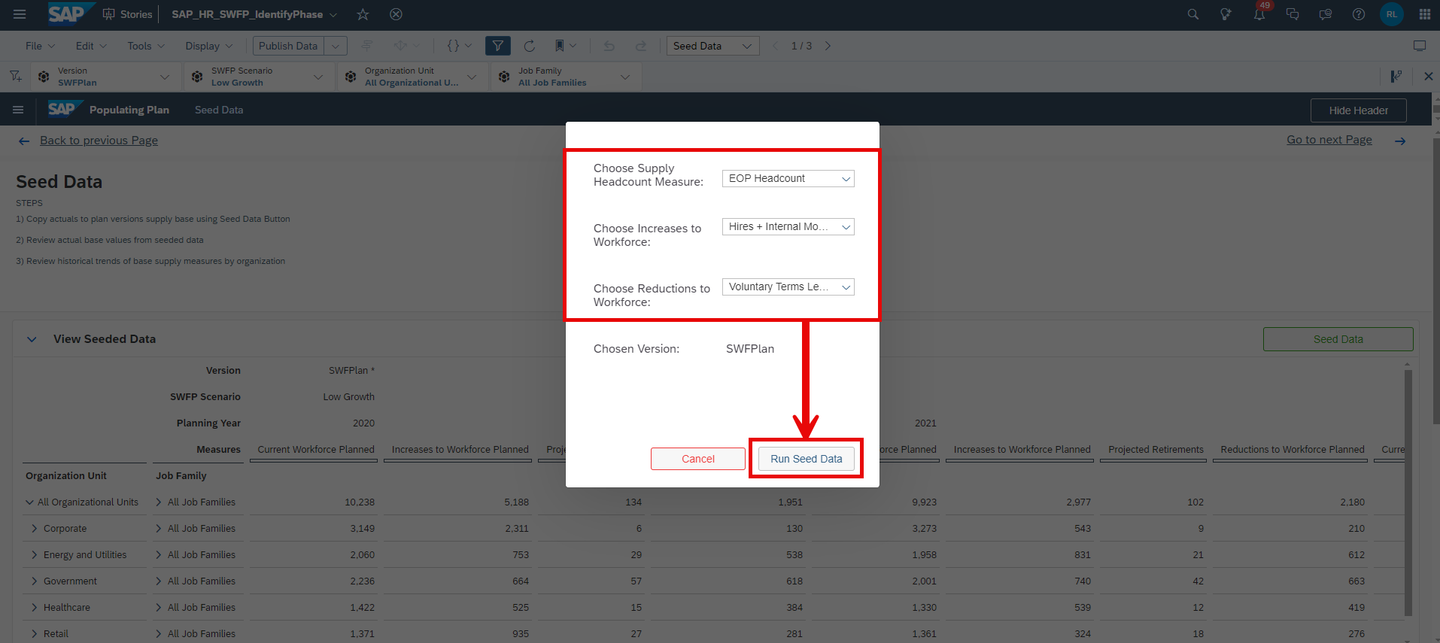Open the Display menu
Viewport: 1440px width, 643px height.
click(x=209, y=46)
